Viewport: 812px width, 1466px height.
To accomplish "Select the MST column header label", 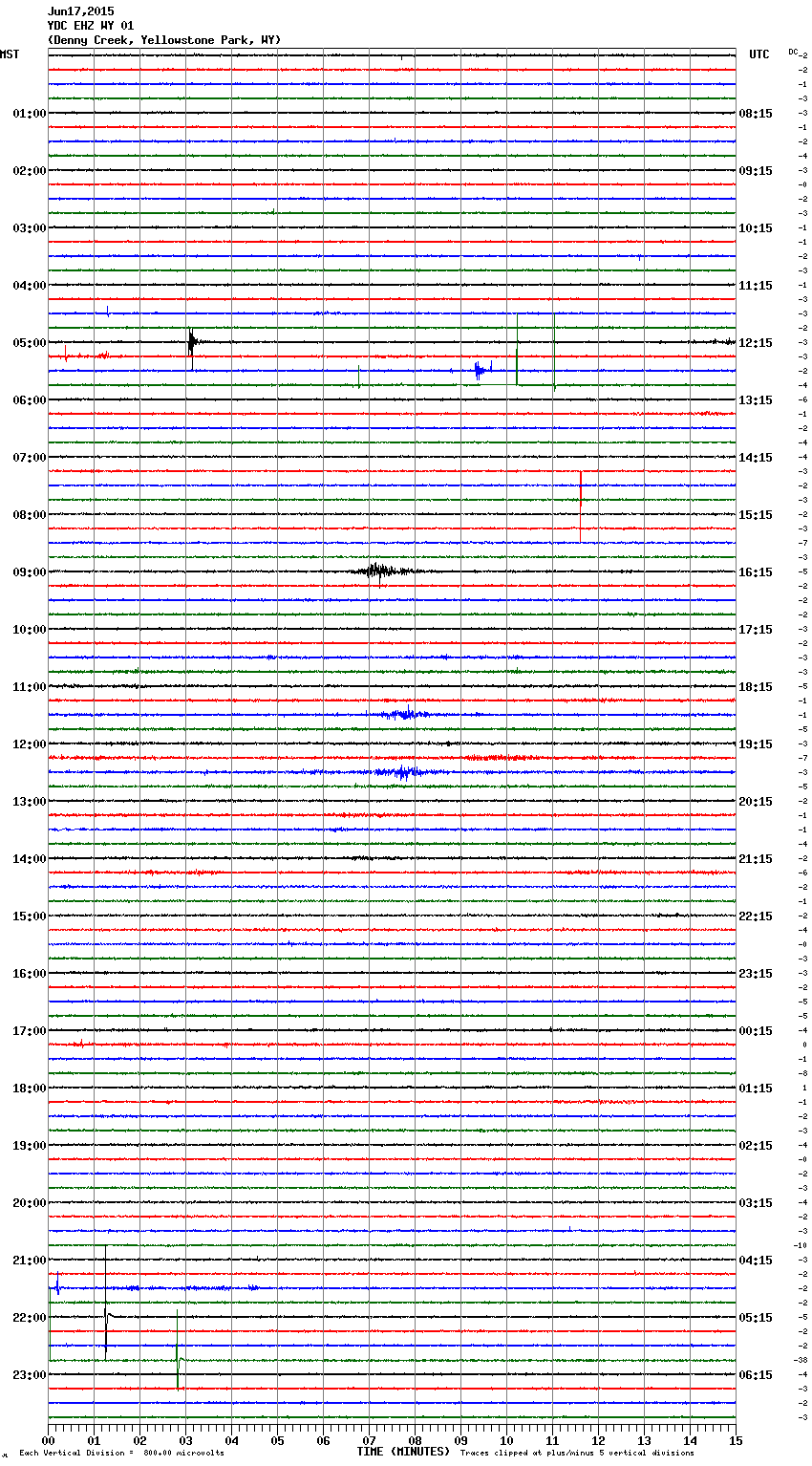I will (x=10, y=54).
